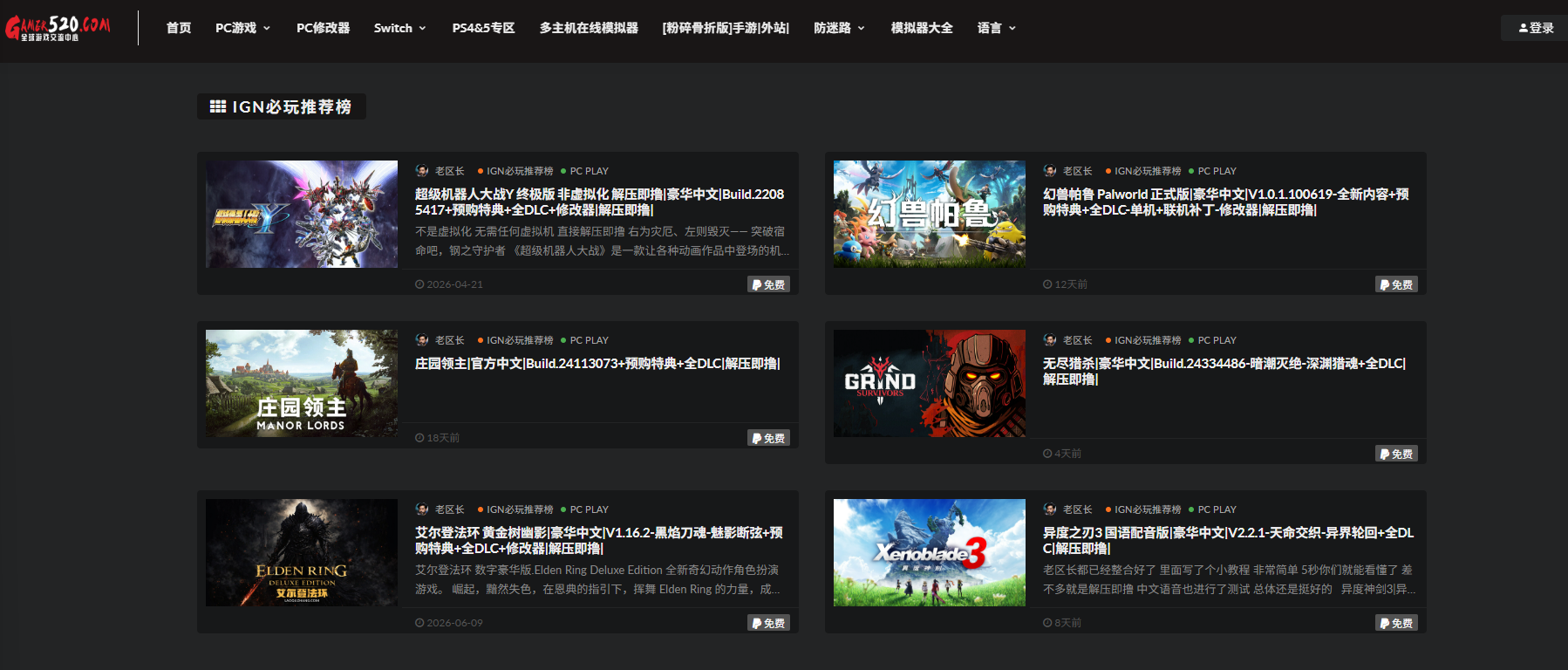Open the 庄园领主 Manor Lords thumbnail
This screenshot has height=670, width=1568.
(x=302, y=383)
